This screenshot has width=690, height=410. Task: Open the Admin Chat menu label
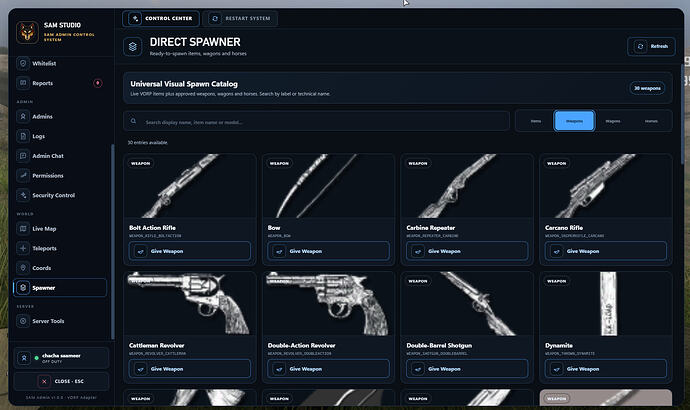click(x=48, y=156)
